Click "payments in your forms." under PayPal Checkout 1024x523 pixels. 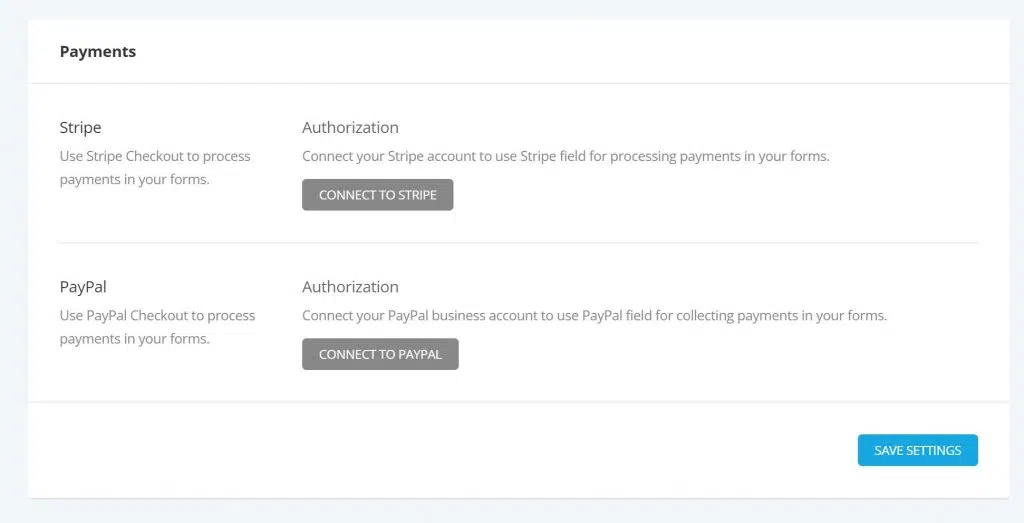click(134, 339)
